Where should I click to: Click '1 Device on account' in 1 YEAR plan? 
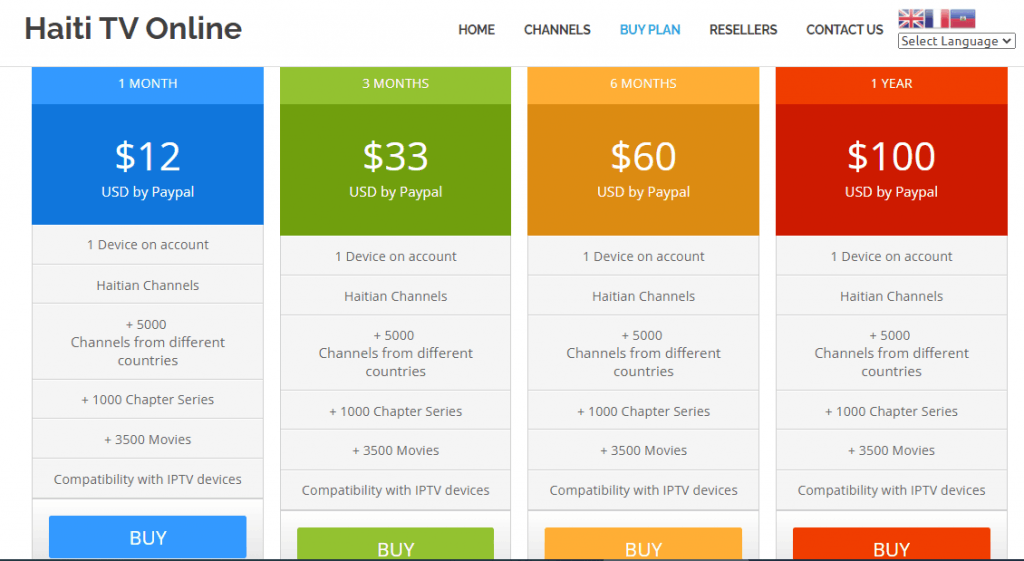(891, 257)
